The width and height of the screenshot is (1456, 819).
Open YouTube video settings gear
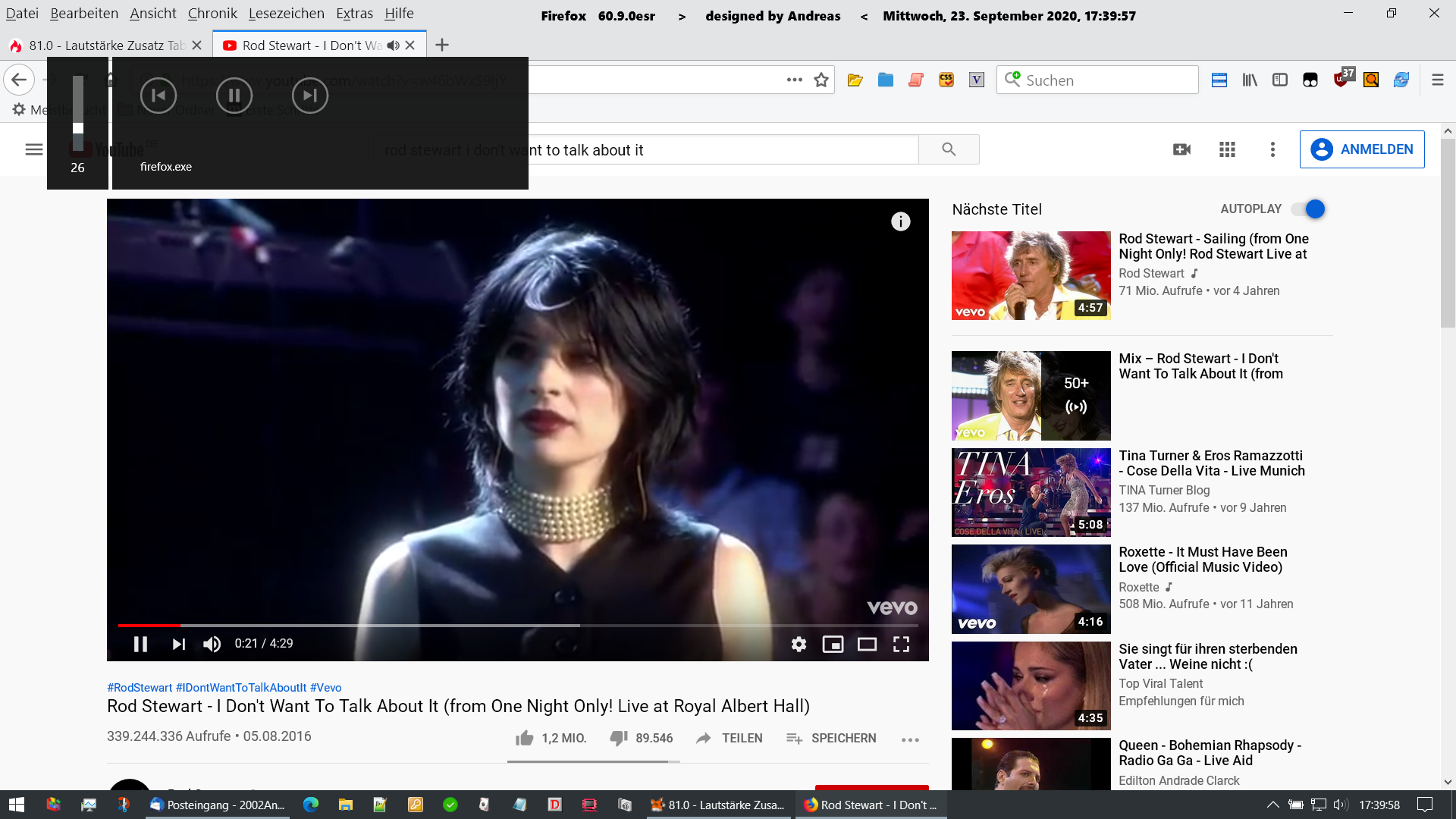coord(799,644)
